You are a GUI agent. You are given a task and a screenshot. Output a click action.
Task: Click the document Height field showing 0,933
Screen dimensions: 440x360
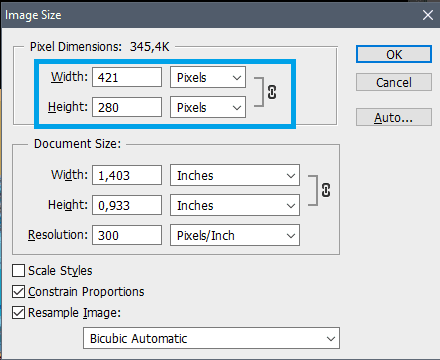[x=127, y=205]
